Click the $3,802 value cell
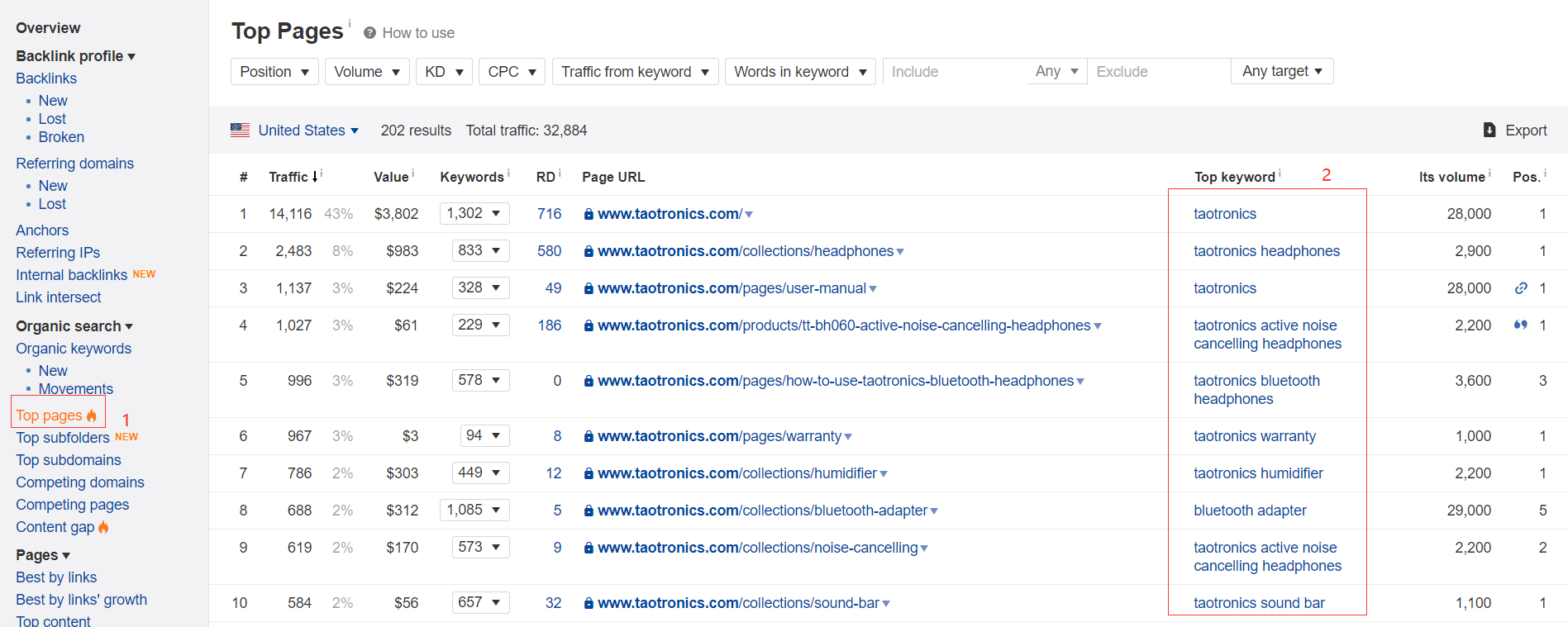The height and width of the screenshot is (627, 1568). [x=396, y=214]
